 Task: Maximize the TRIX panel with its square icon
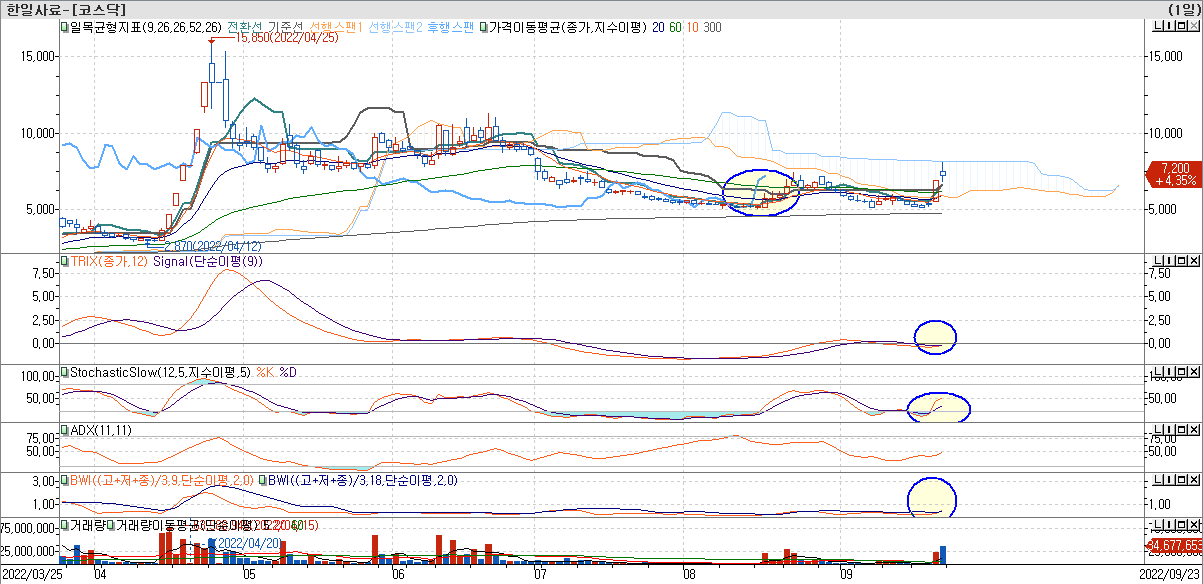pos(1181,262)
